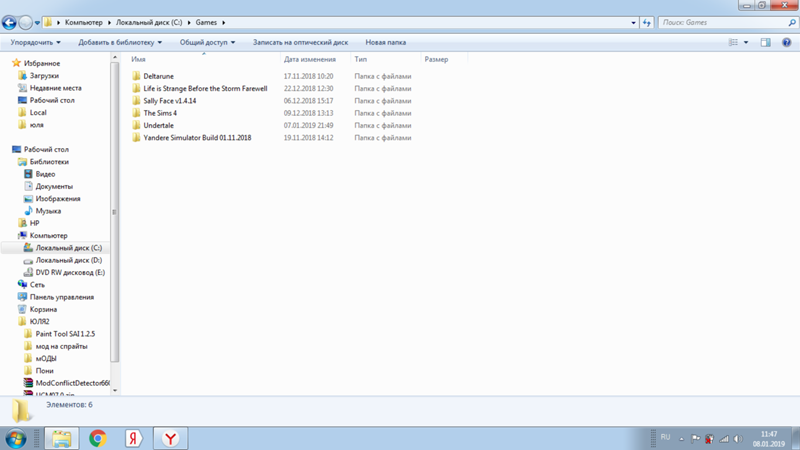Screen dimensions: 800x450
Task: Click date 17.11.2018 10:20 cell
Action: [x=308, y=76]
